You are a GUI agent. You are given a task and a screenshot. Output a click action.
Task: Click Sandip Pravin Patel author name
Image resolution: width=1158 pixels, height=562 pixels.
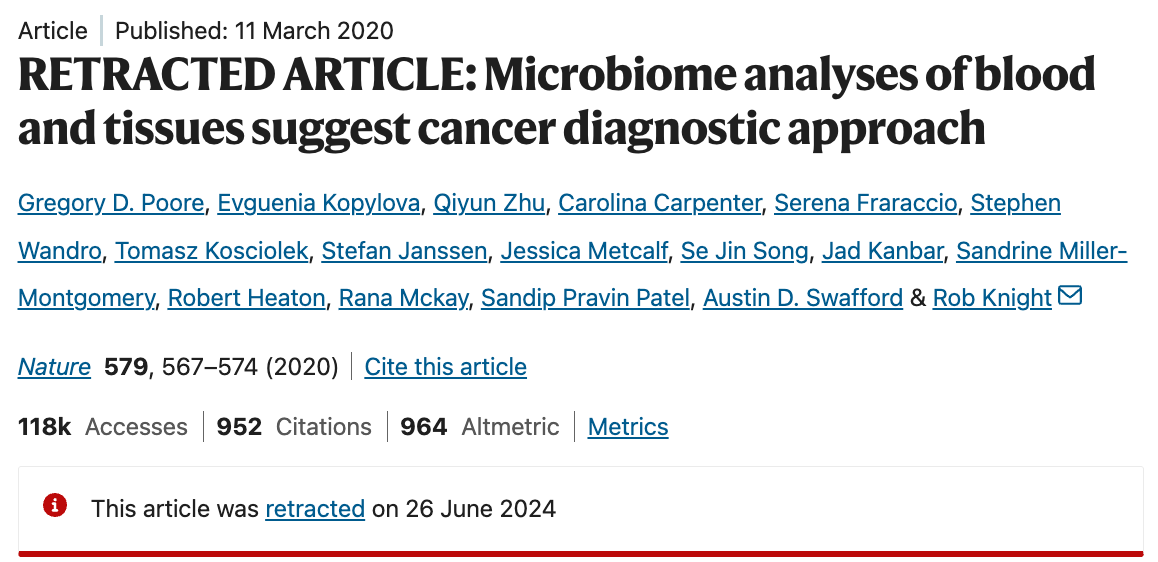(x=585, y=297)
